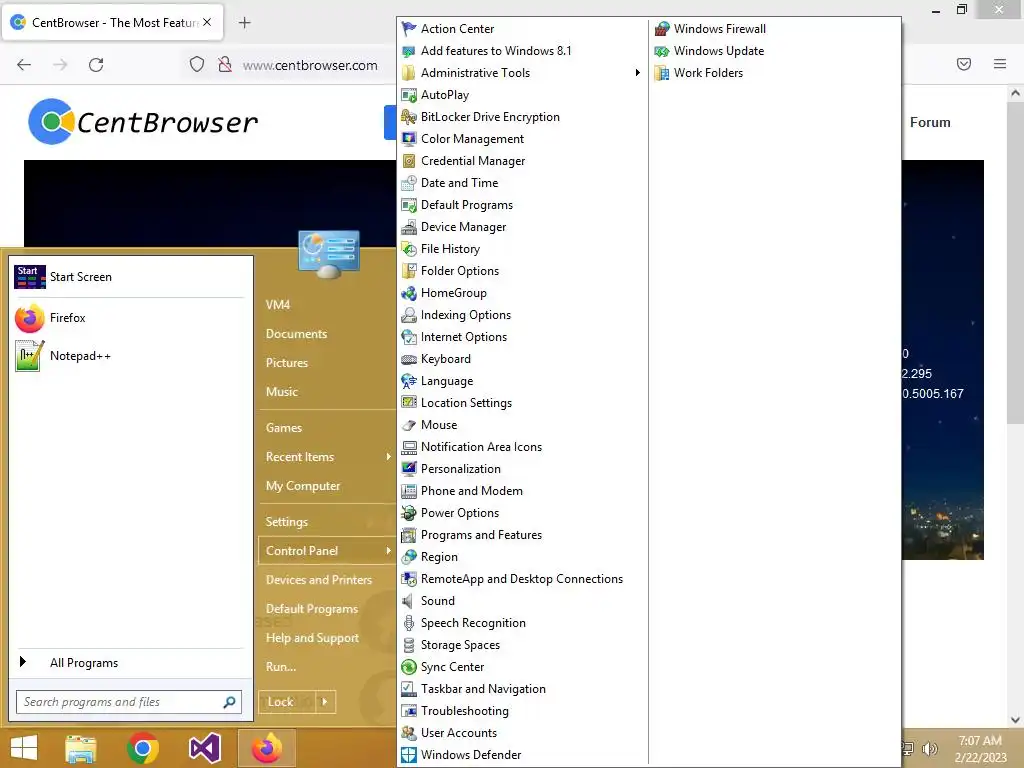Viewport: 1024px width, 768px height.
Task: Open the Games folder link
Action: pos(283,428)
